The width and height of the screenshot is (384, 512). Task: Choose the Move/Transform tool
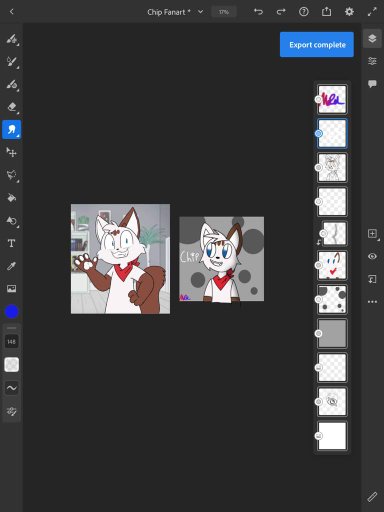point(12,152)
